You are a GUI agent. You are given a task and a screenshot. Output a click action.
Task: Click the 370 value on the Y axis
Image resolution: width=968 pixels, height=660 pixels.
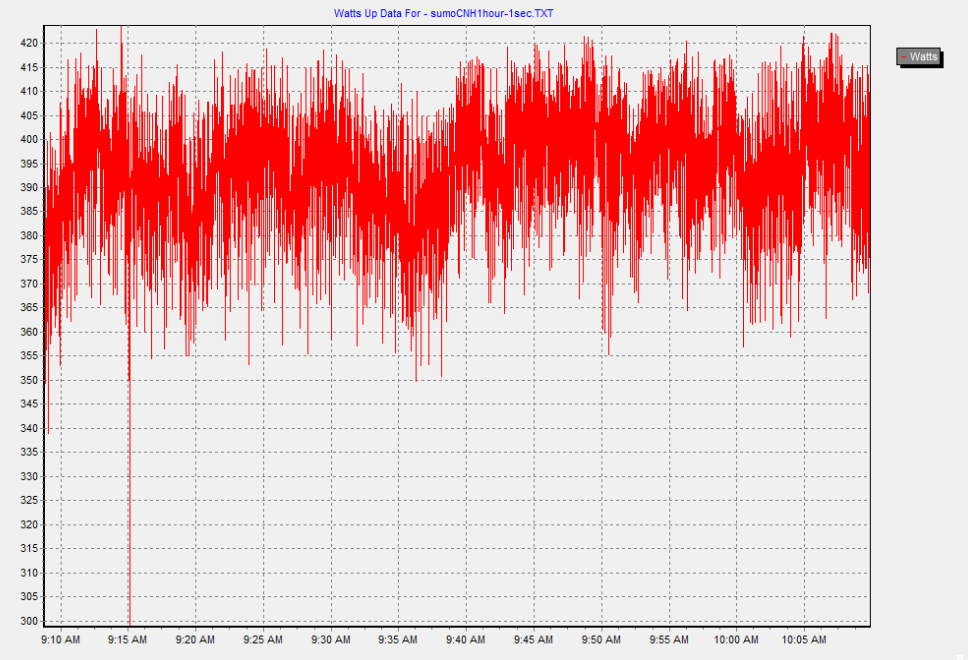point(29,284)
